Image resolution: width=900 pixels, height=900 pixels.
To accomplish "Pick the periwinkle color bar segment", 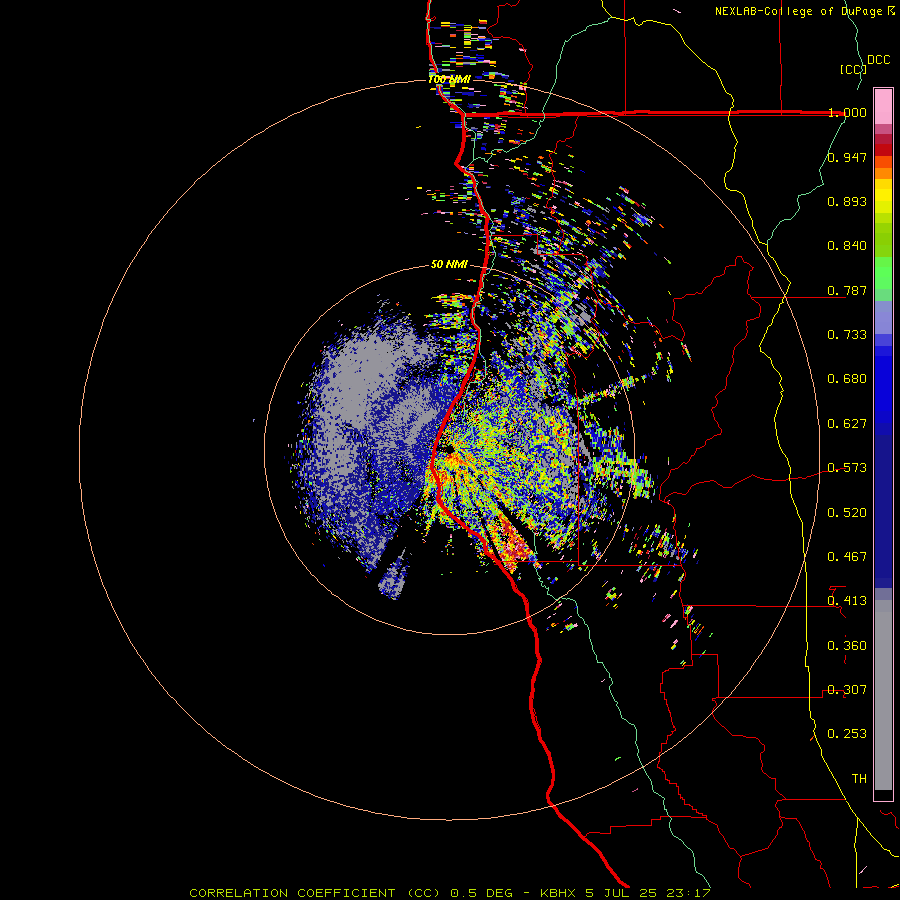I will pos(883,317).
